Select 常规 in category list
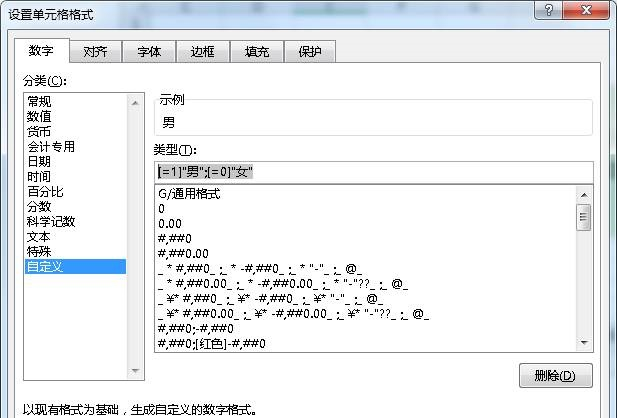 pos(75,102)
